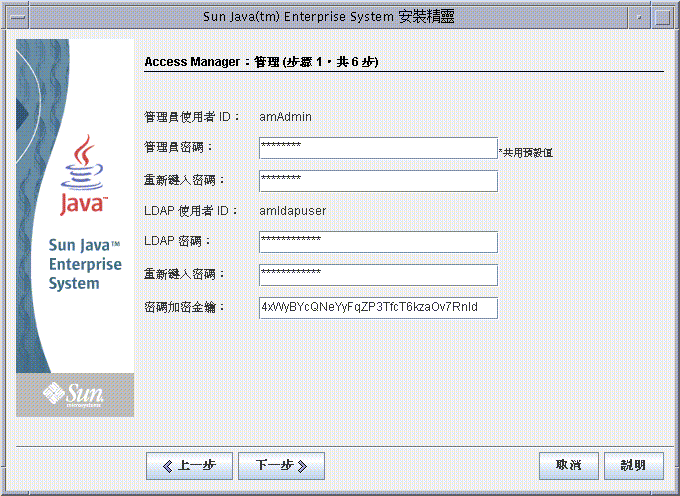Screen dimensions: 680x496
Task: Open help with the 說明 button
Action: [634, 466]
